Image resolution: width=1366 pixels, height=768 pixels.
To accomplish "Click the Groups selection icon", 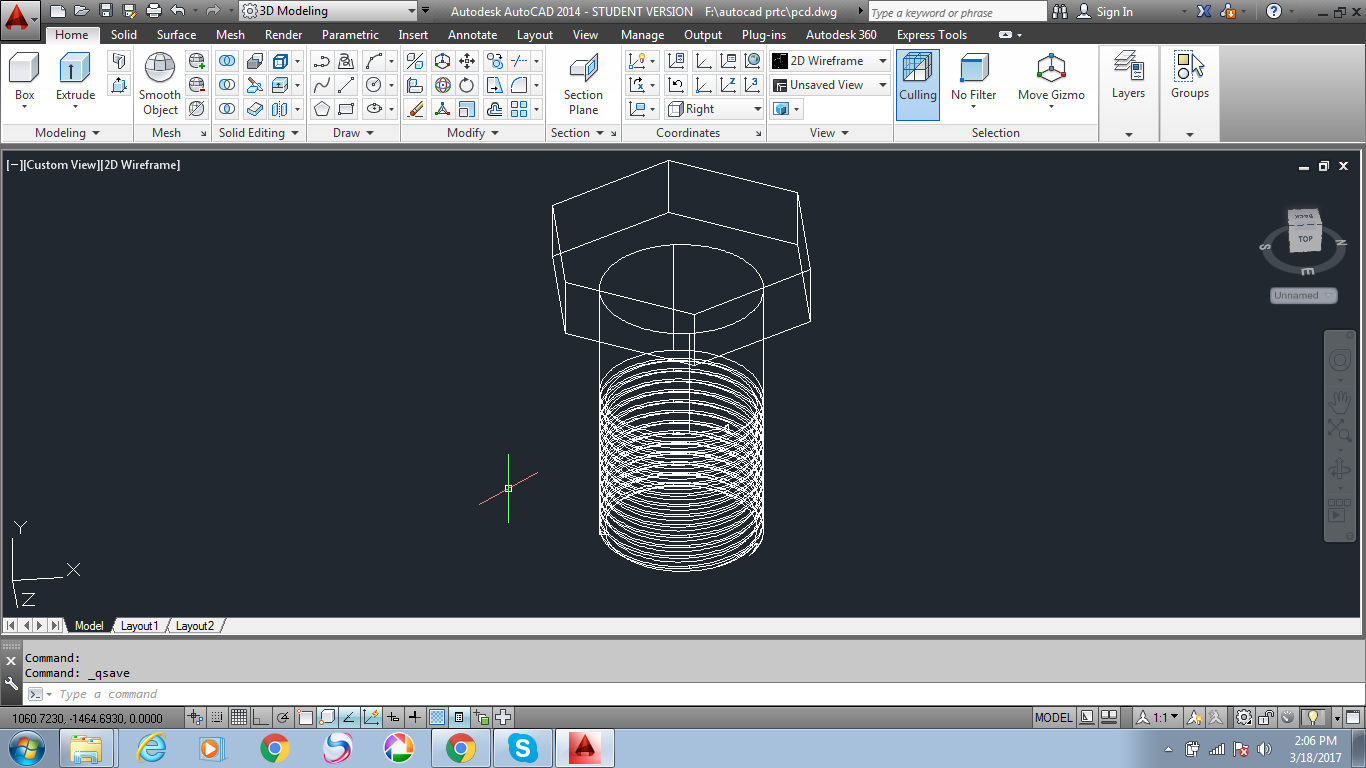I will pos(1189,70).
